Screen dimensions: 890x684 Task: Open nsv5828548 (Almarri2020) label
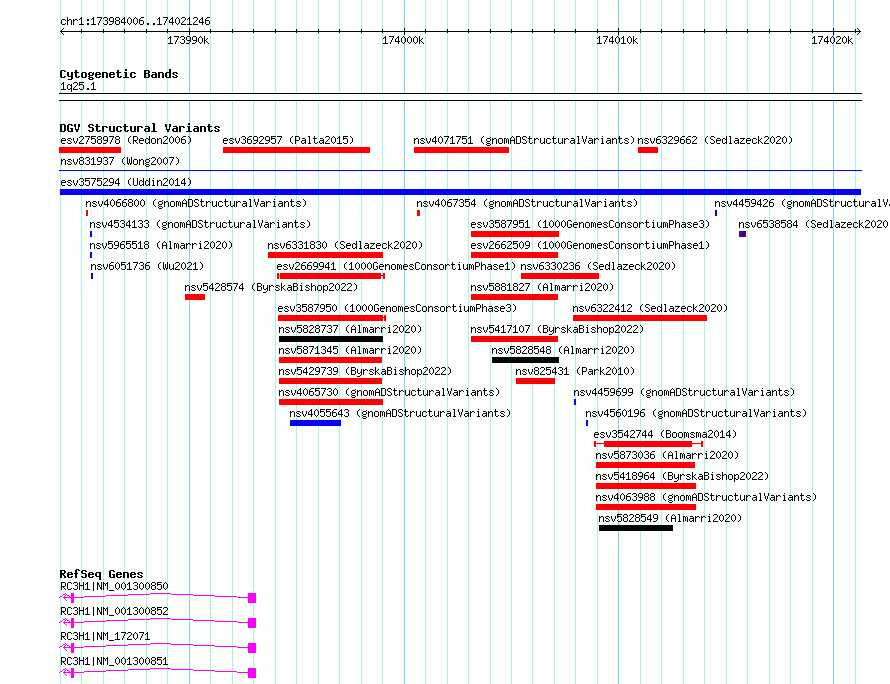[563, 350]
